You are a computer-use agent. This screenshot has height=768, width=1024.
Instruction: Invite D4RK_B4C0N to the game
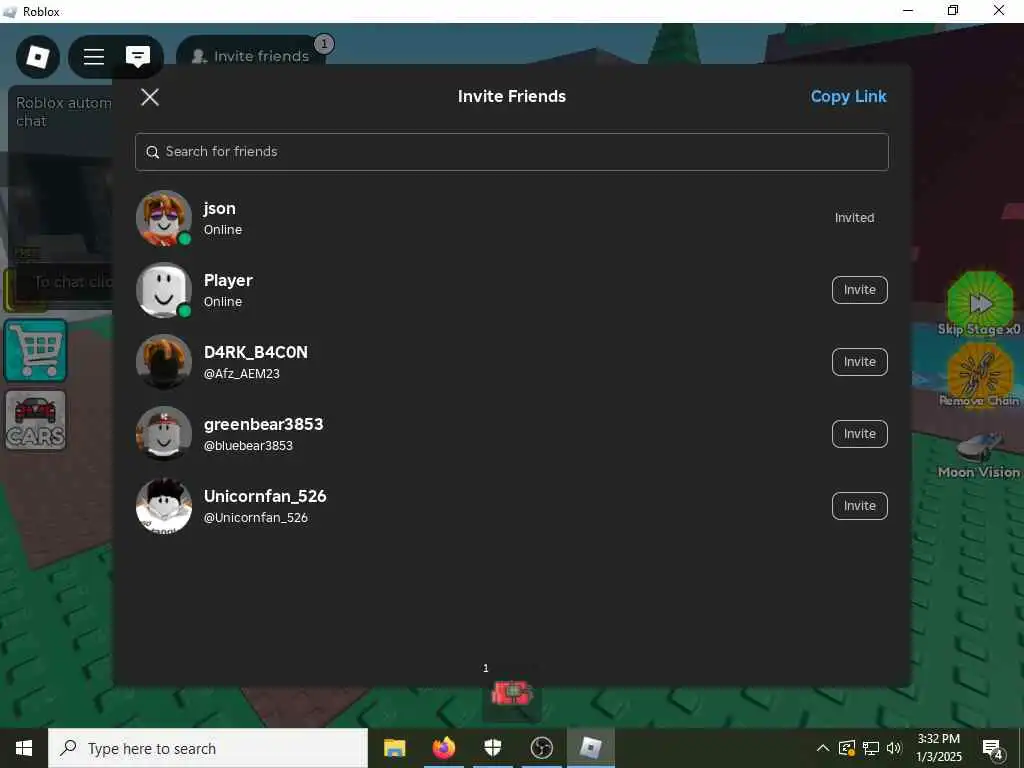[859, 362]
